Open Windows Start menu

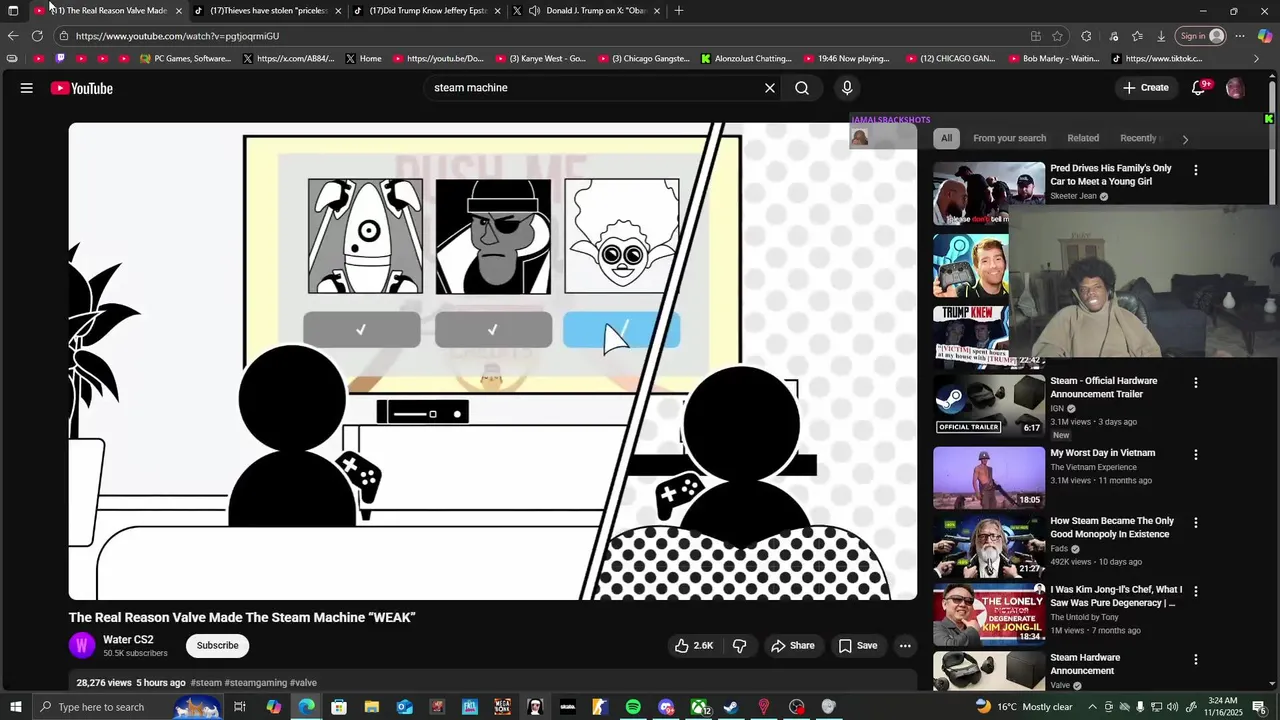tap(15, 707)
